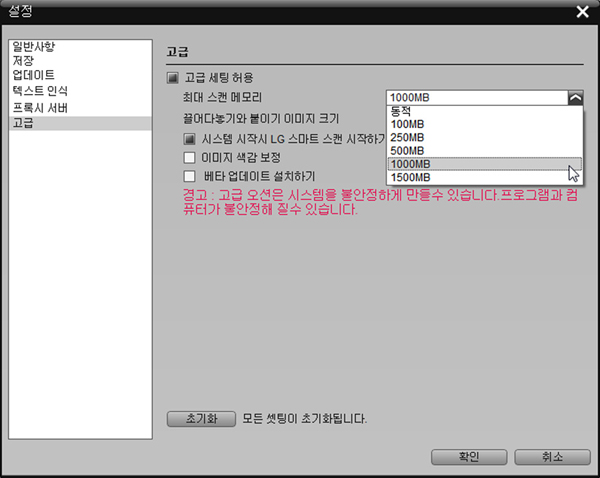The image size is (600, 478).
Task: Open 텍스트 인식 settings category
Action: click(40, 91)
